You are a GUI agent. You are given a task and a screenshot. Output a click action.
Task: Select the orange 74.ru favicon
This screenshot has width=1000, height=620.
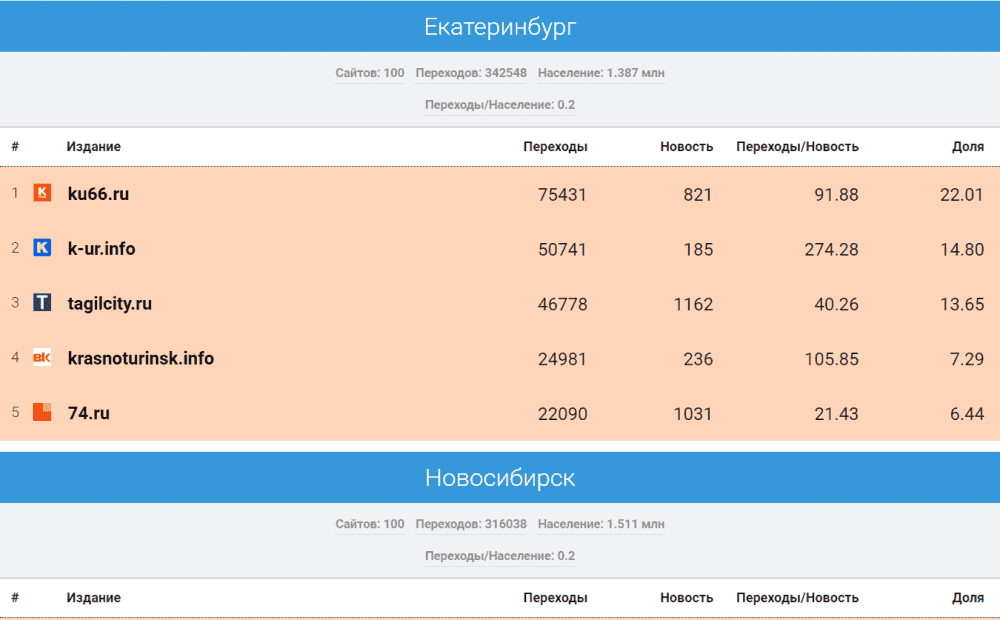[40, 412]
